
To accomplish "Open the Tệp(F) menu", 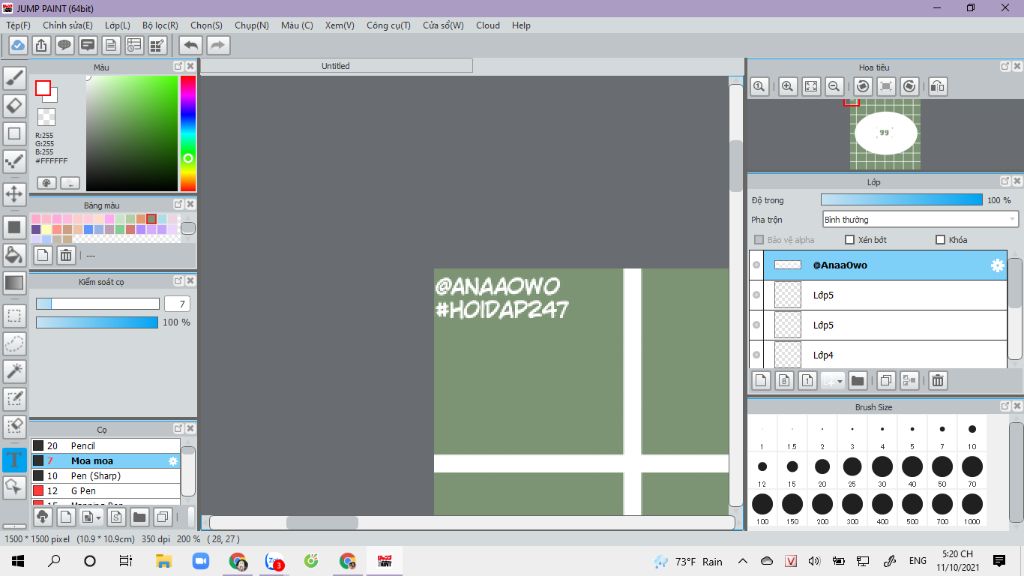I will tap(18, 25).
